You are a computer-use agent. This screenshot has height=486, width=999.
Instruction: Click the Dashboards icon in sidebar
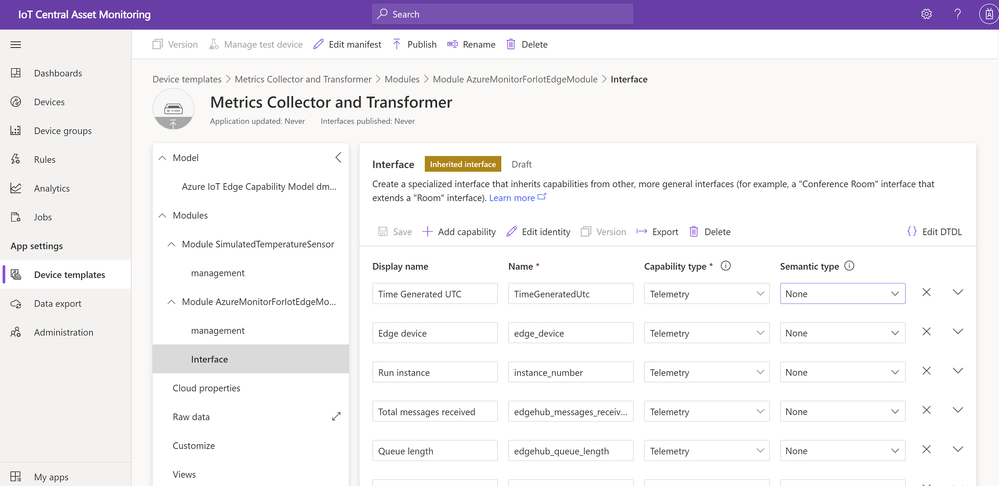point(16,73)
